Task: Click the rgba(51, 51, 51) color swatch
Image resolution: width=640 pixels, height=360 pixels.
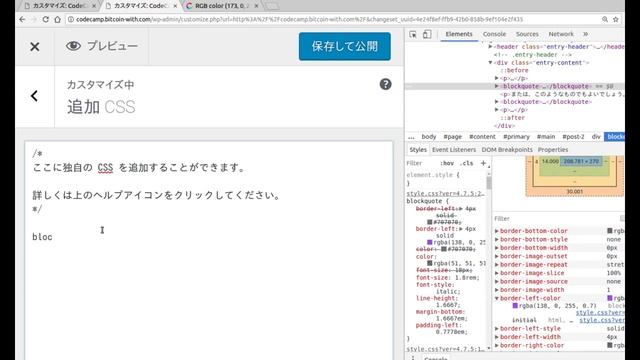Action: click(429, 263)
